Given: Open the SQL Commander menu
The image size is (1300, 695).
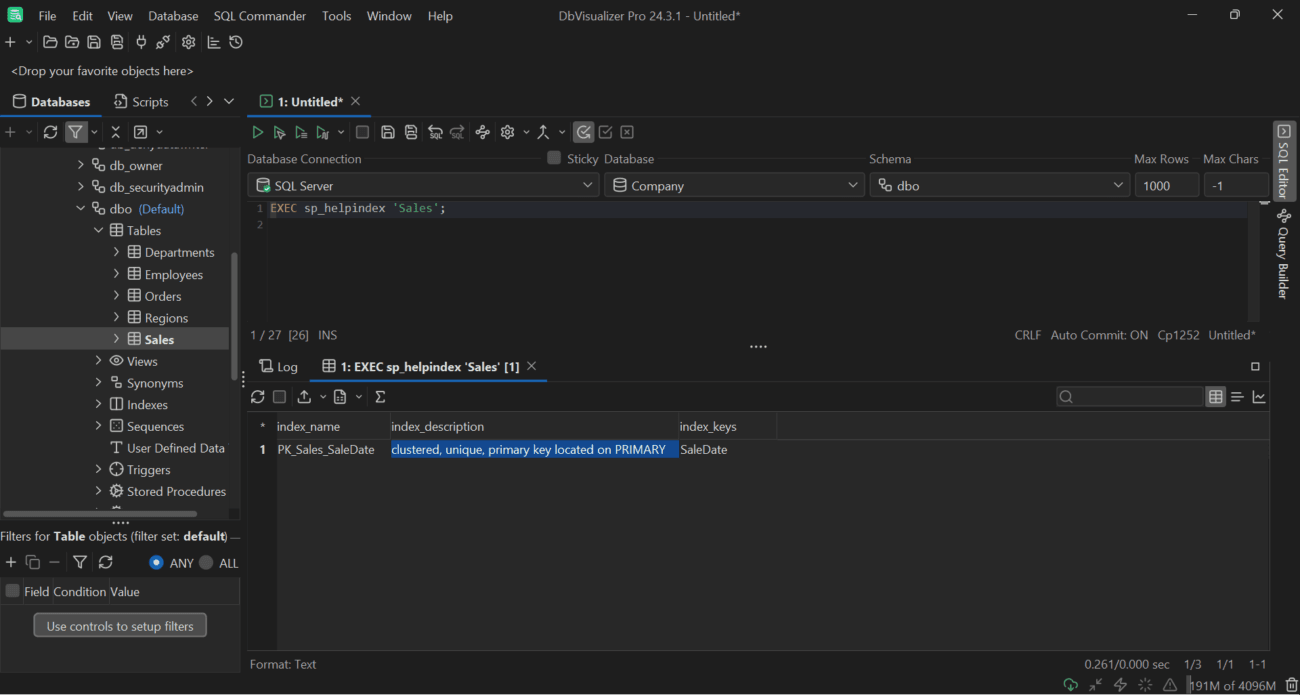Looking at the screenshot, I should coord(259,15).
